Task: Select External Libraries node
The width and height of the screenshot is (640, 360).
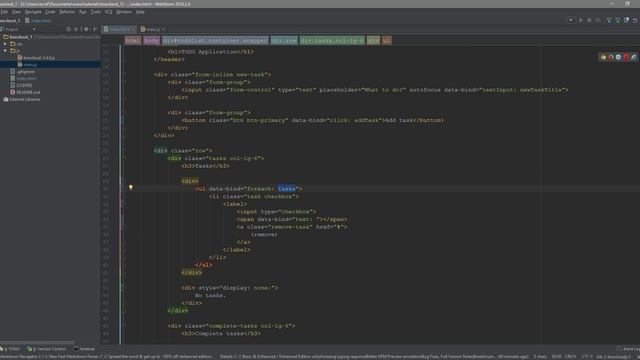Action: (x=22, y=99)
